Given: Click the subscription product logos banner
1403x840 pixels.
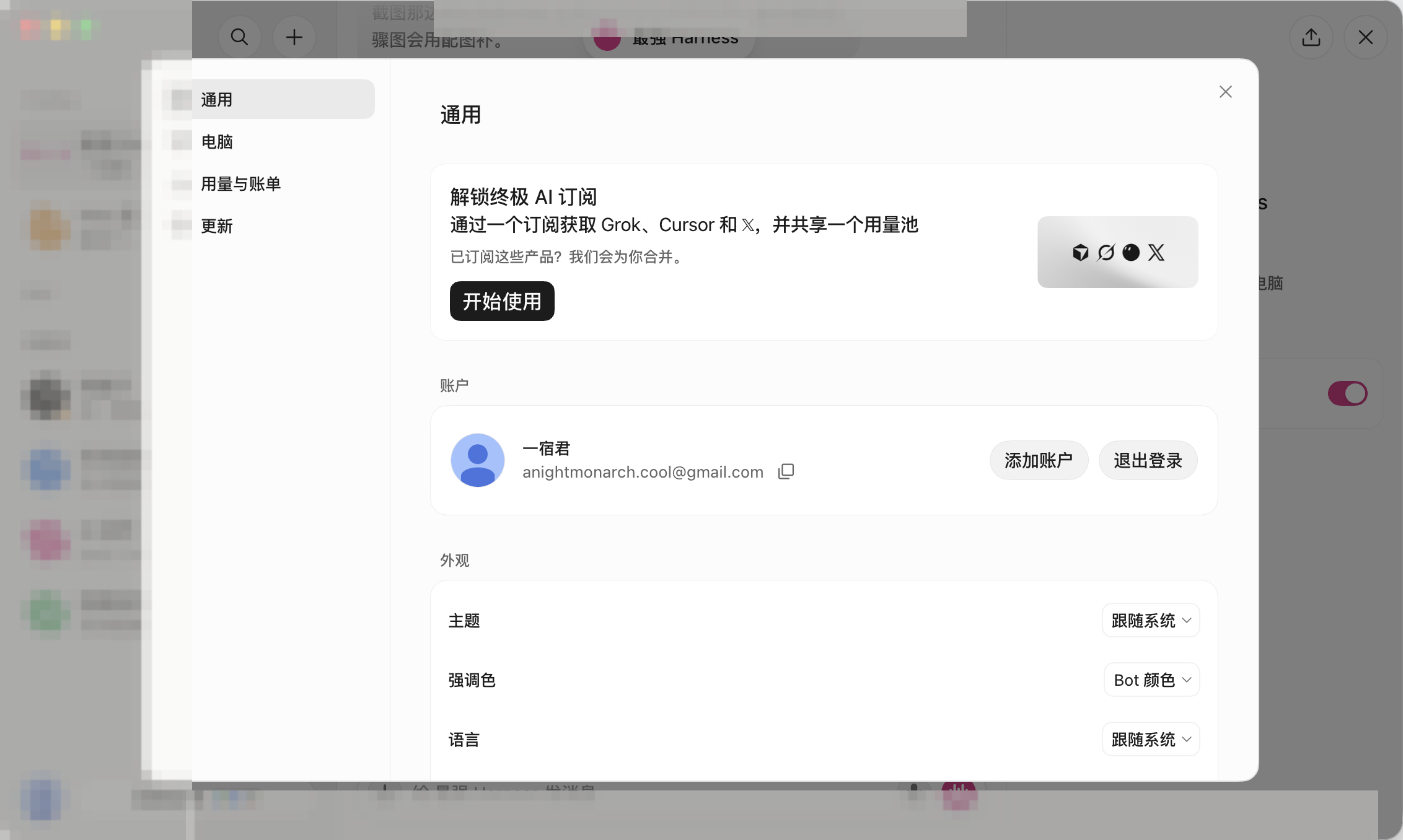Looking at the screenshot, I should [1117, 252].
